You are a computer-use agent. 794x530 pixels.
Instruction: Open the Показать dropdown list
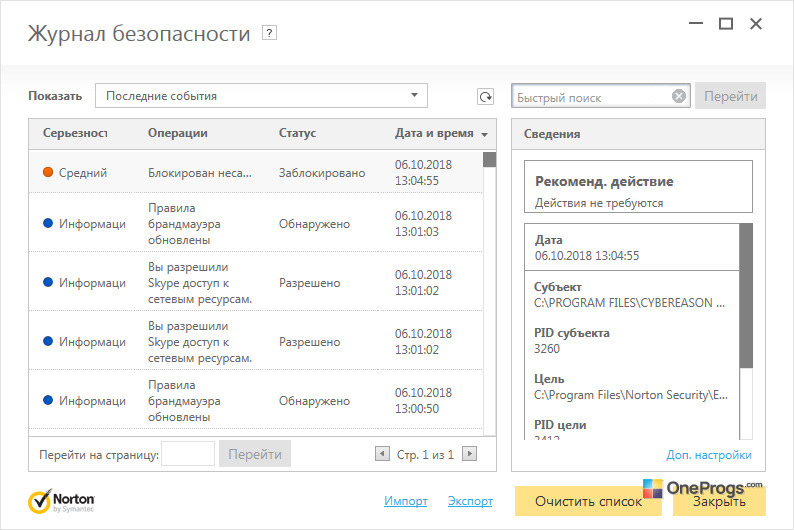point(261,96)
